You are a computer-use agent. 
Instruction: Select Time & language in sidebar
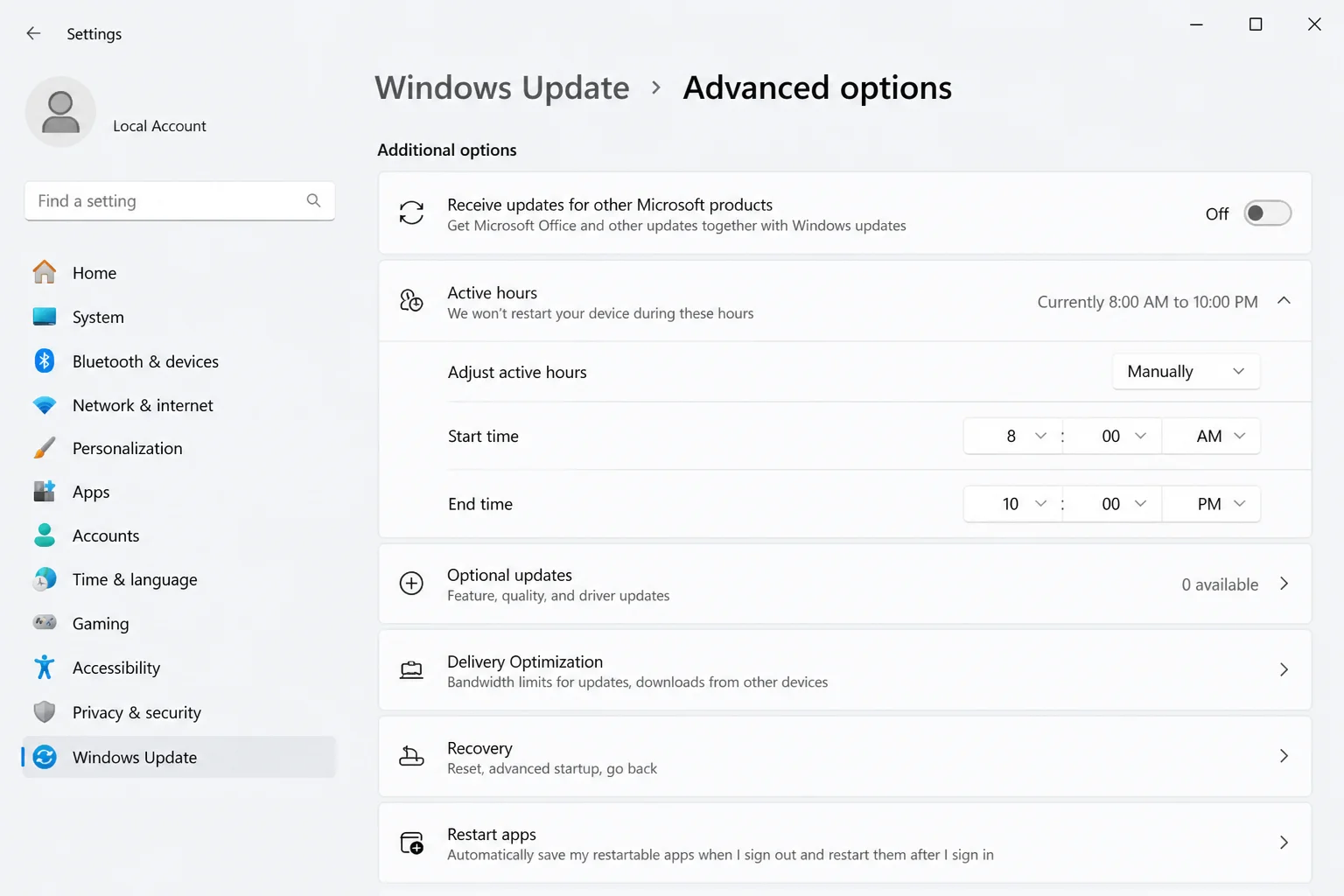(179, 579)
